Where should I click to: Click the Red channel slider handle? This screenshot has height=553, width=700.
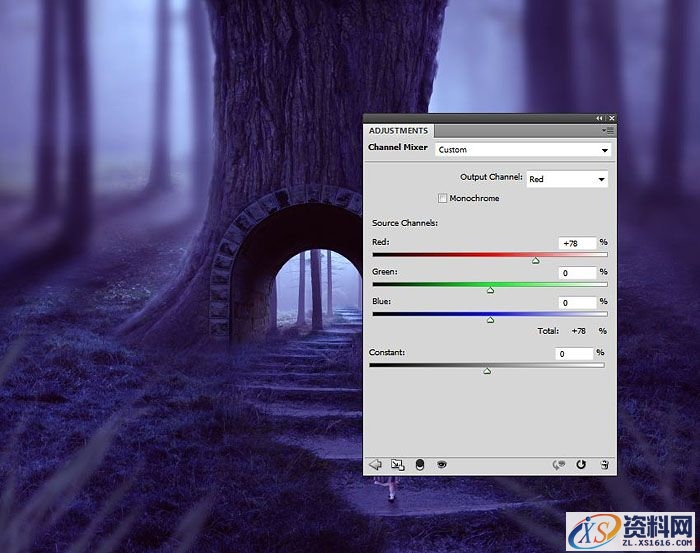coord(536,260)
